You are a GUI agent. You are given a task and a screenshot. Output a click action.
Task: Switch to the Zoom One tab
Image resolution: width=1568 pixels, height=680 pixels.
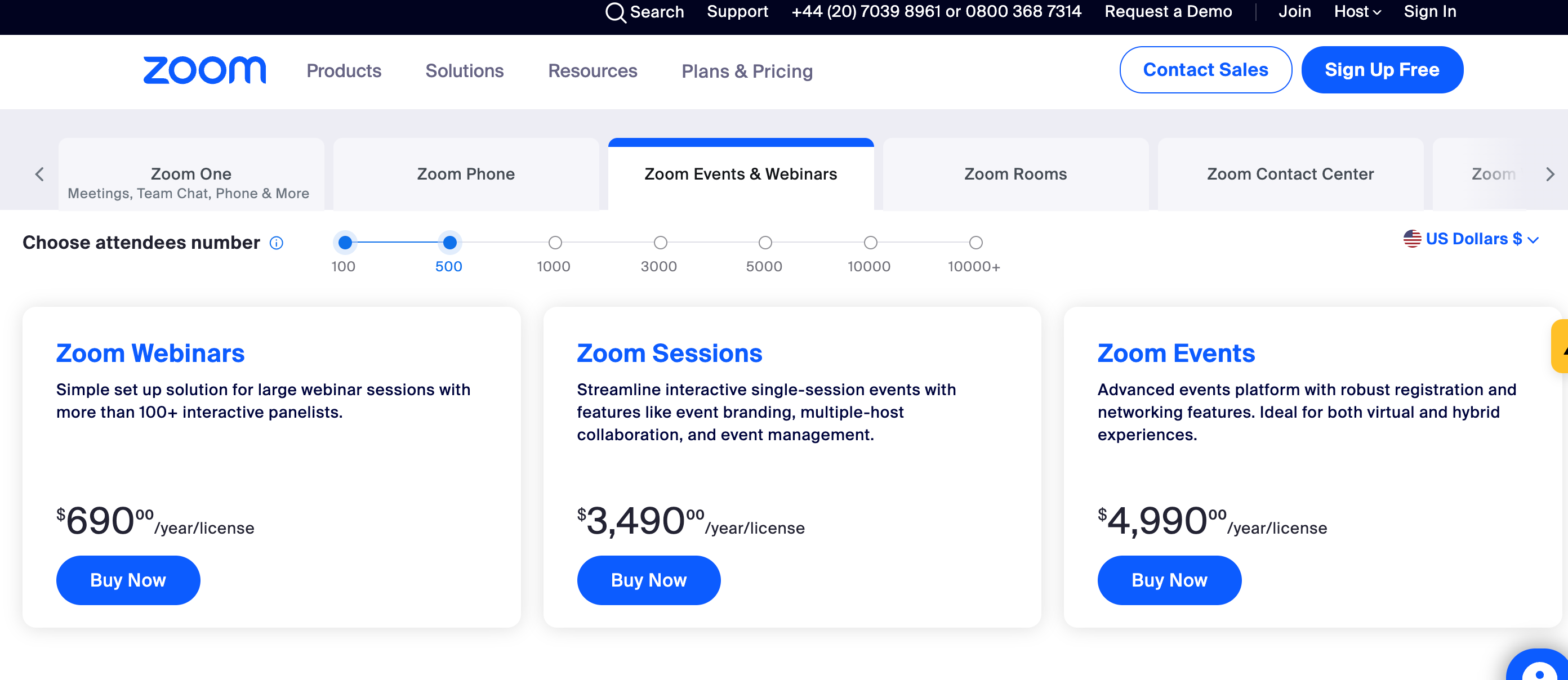(192, 174)
